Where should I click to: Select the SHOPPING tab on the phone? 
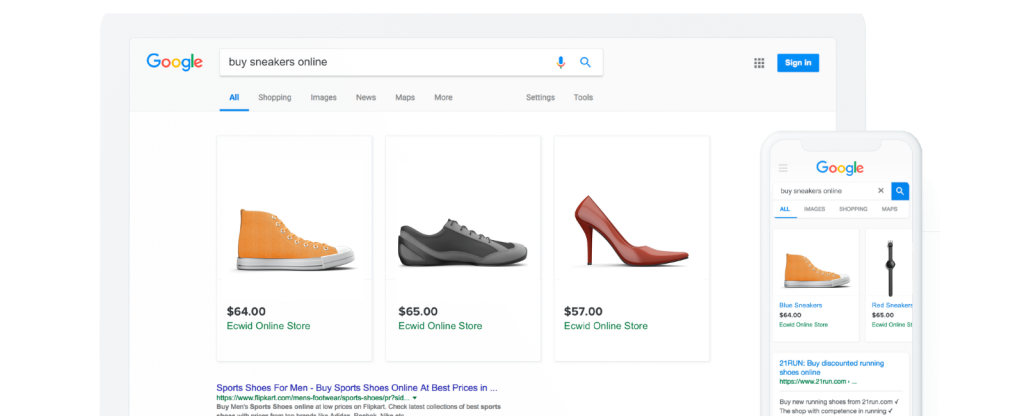coord(853,209)
